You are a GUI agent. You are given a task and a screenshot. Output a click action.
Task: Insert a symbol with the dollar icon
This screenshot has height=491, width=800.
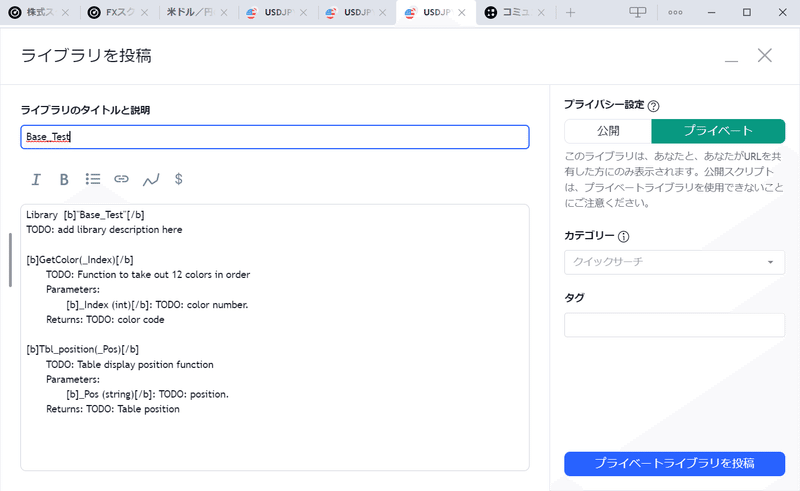pyautogui.click(x=179, y=179)
